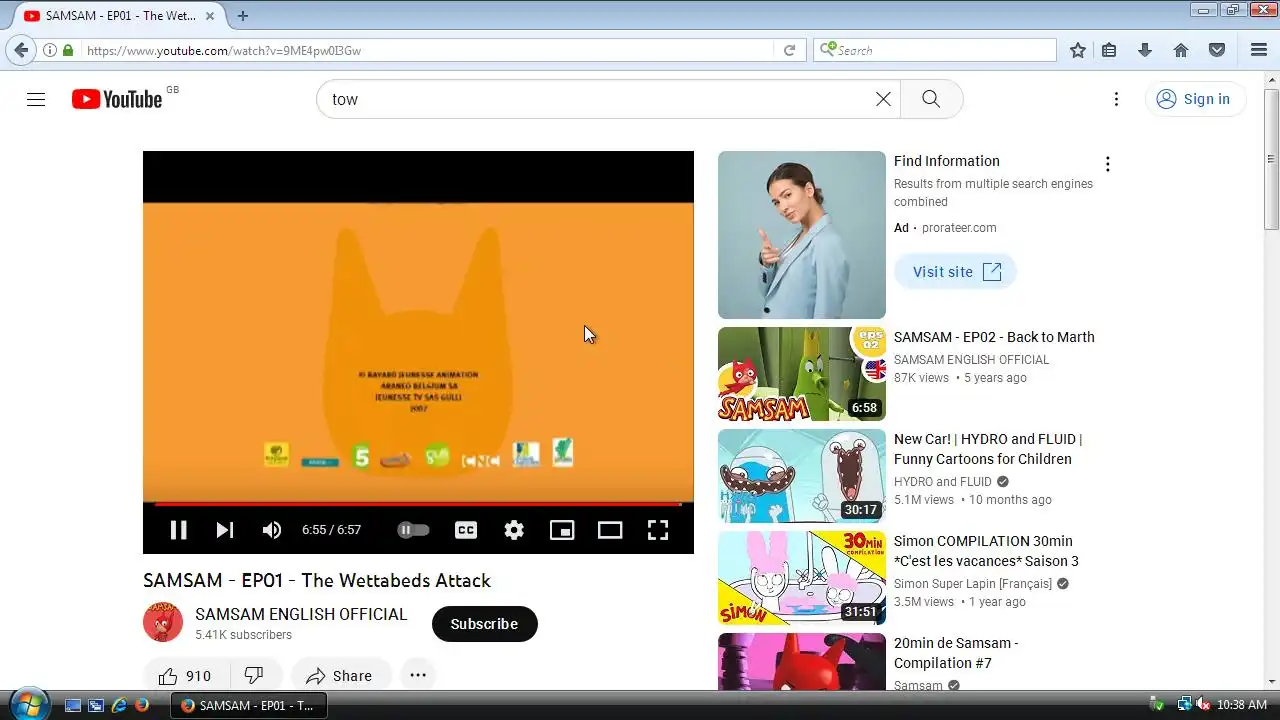Turn on closed captions
This screenshot has height=720, width=1280.
point(466,530)
